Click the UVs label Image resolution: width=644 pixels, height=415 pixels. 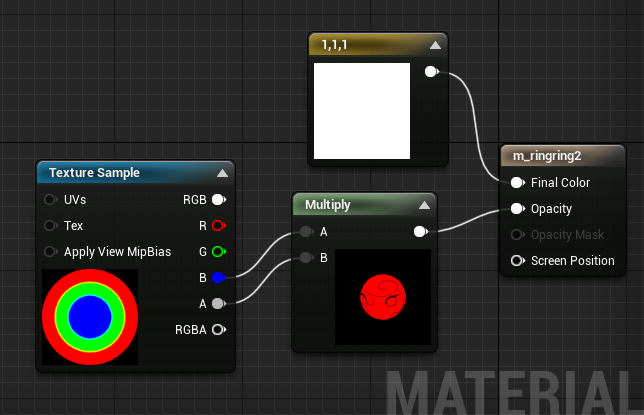(75, 200)
